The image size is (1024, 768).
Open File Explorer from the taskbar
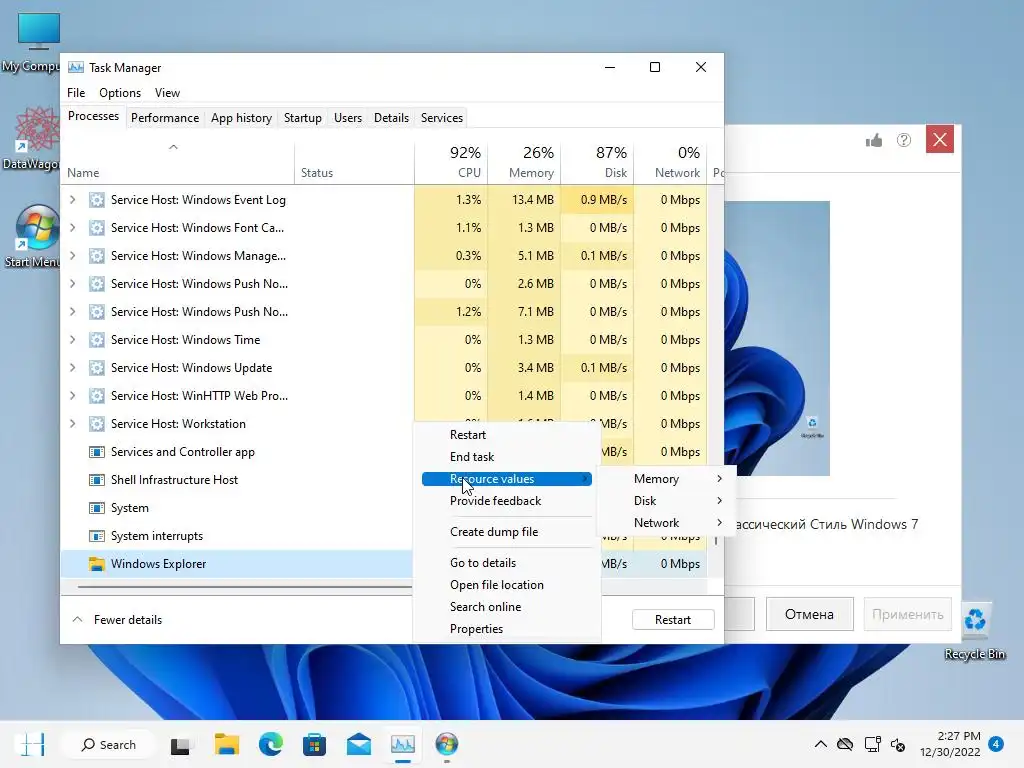[227, 744]
